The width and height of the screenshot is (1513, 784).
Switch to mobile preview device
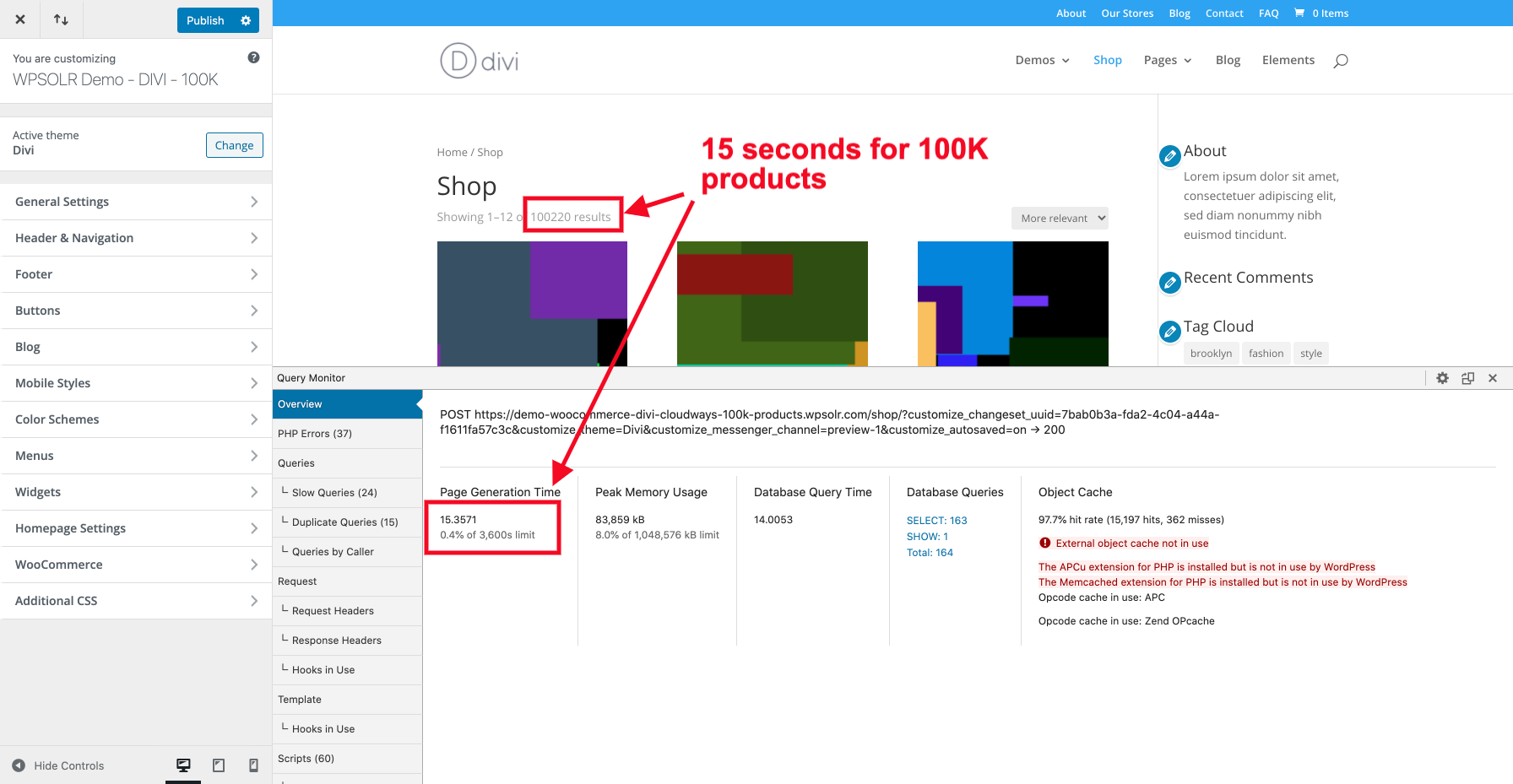[x=253, y=765]
